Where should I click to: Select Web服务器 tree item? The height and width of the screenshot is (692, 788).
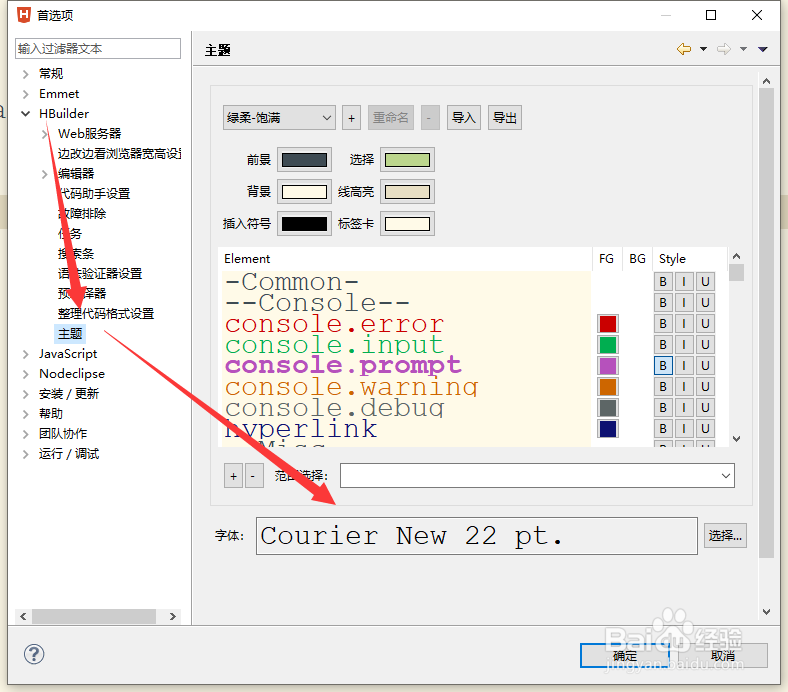pyautogui.click(x=89, y=134)
